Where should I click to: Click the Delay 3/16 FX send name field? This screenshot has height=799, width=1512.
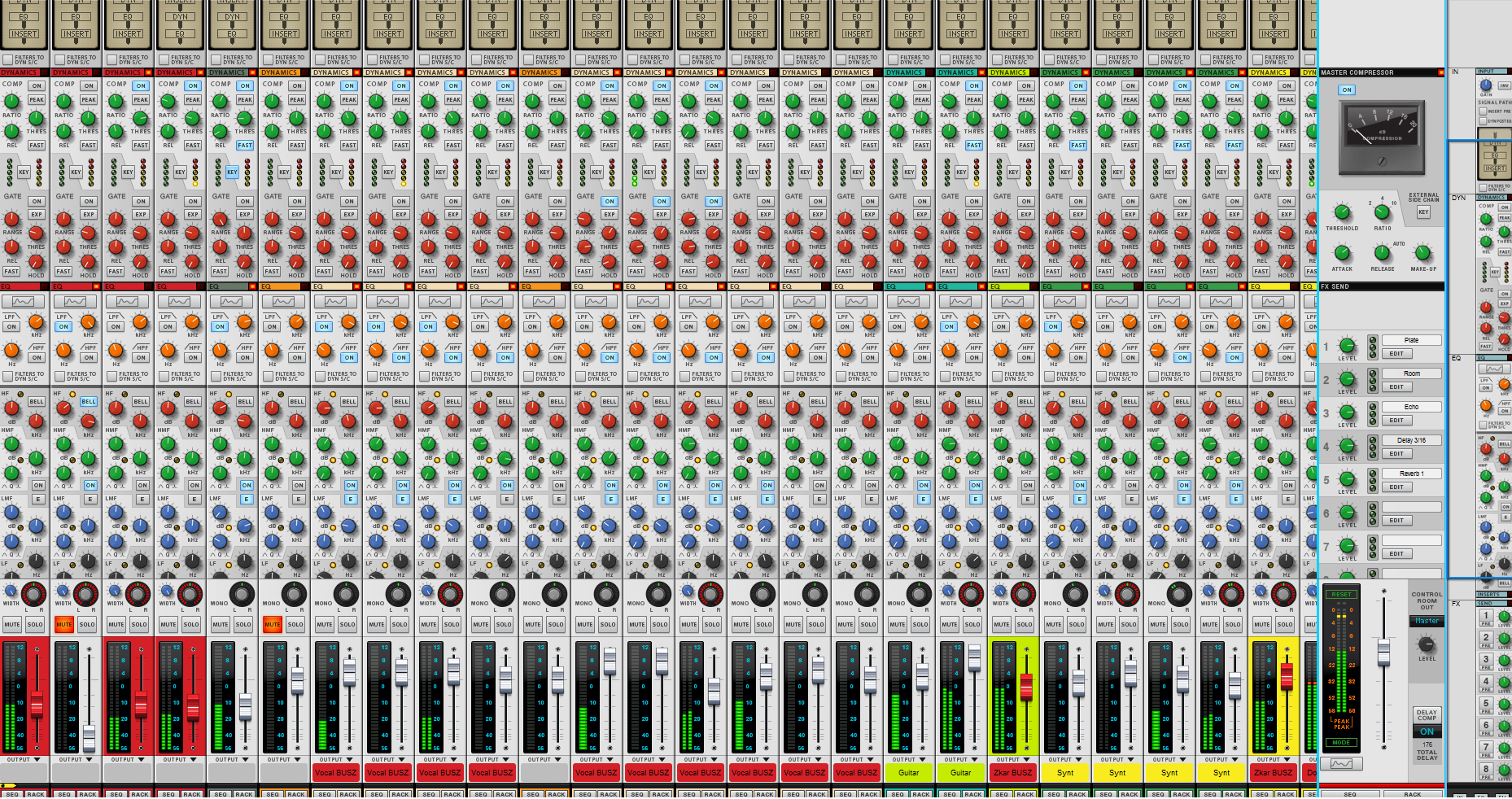[x=1411, y=440]
